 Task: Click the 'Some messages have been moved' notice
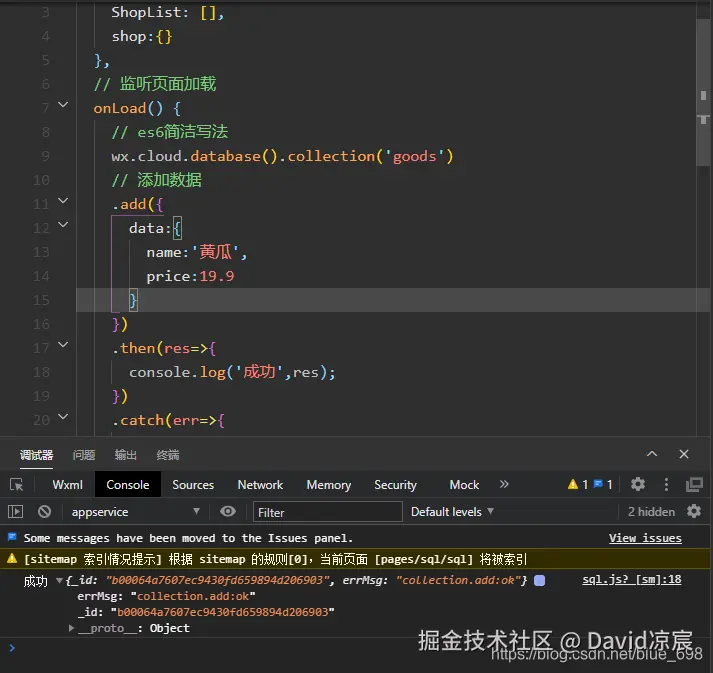[188, 538]
